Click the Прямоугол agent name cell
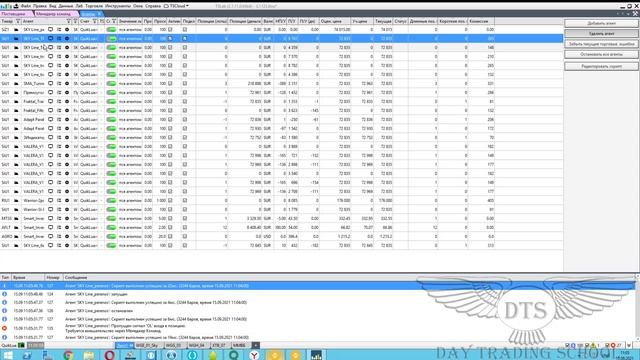Image resolution: width=640 pixels, height=360 pixels. tap(34, 93)
